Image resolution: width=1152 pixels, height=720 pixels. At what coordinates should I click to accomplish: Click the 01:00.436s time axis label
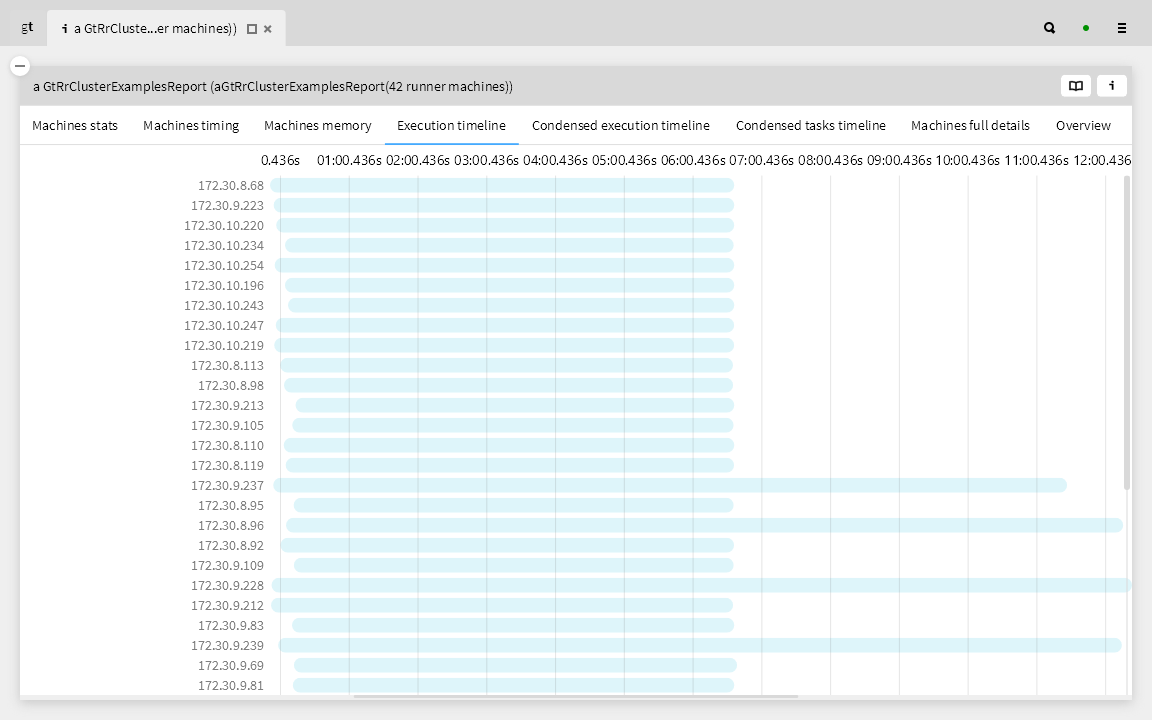pos(349,160)
